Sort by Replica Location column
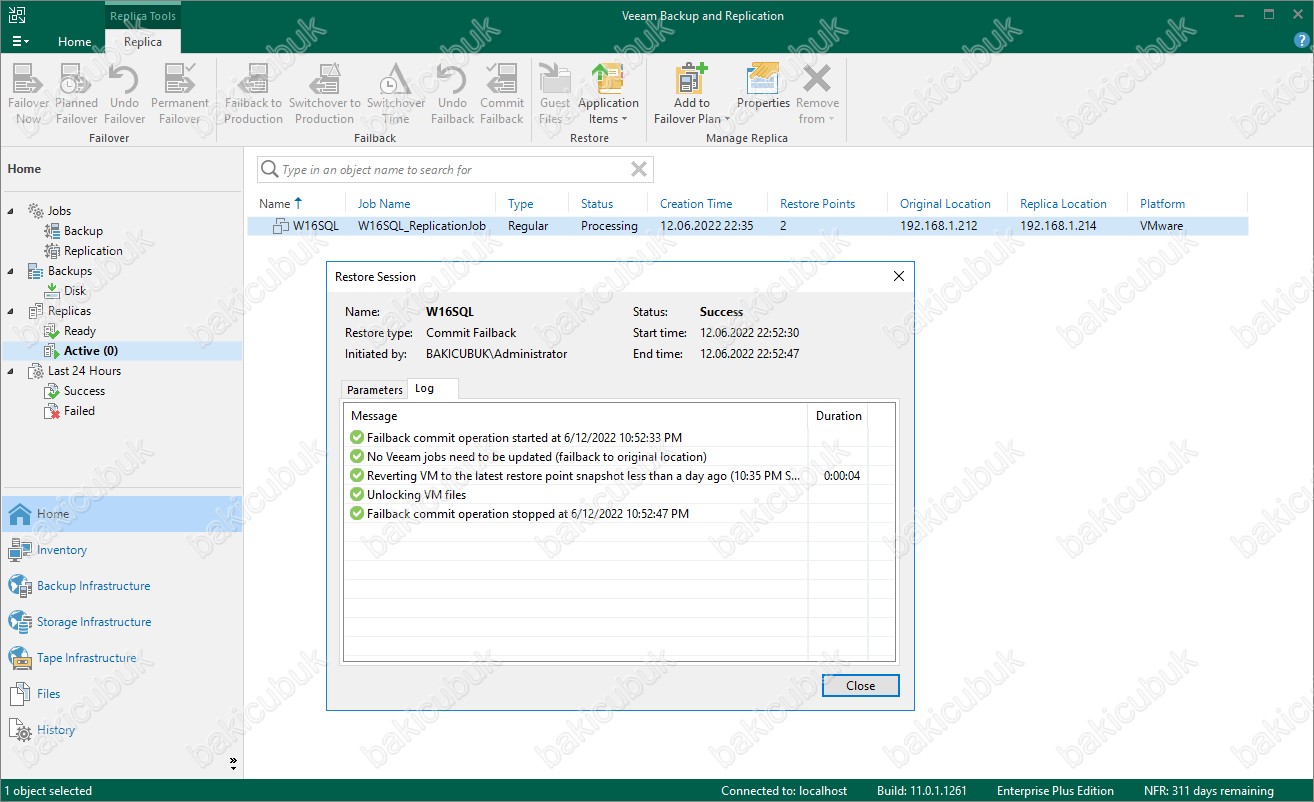 pos(1063,204)
